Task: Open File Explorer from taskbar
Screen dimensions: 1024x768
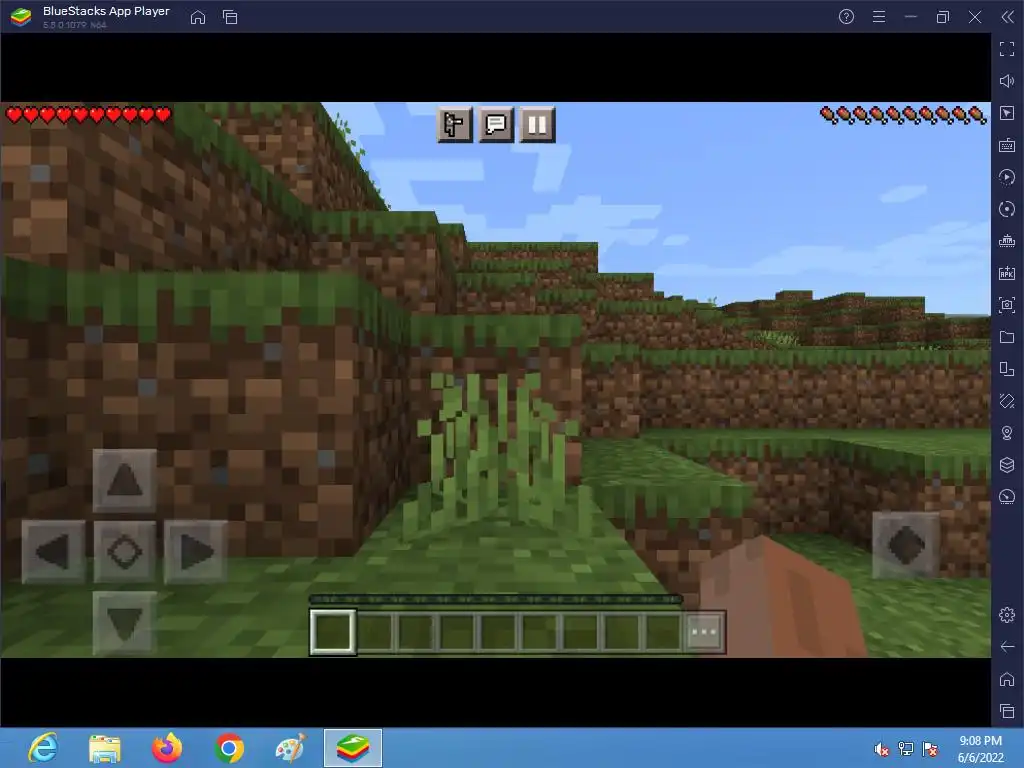Action: (104, 748)
